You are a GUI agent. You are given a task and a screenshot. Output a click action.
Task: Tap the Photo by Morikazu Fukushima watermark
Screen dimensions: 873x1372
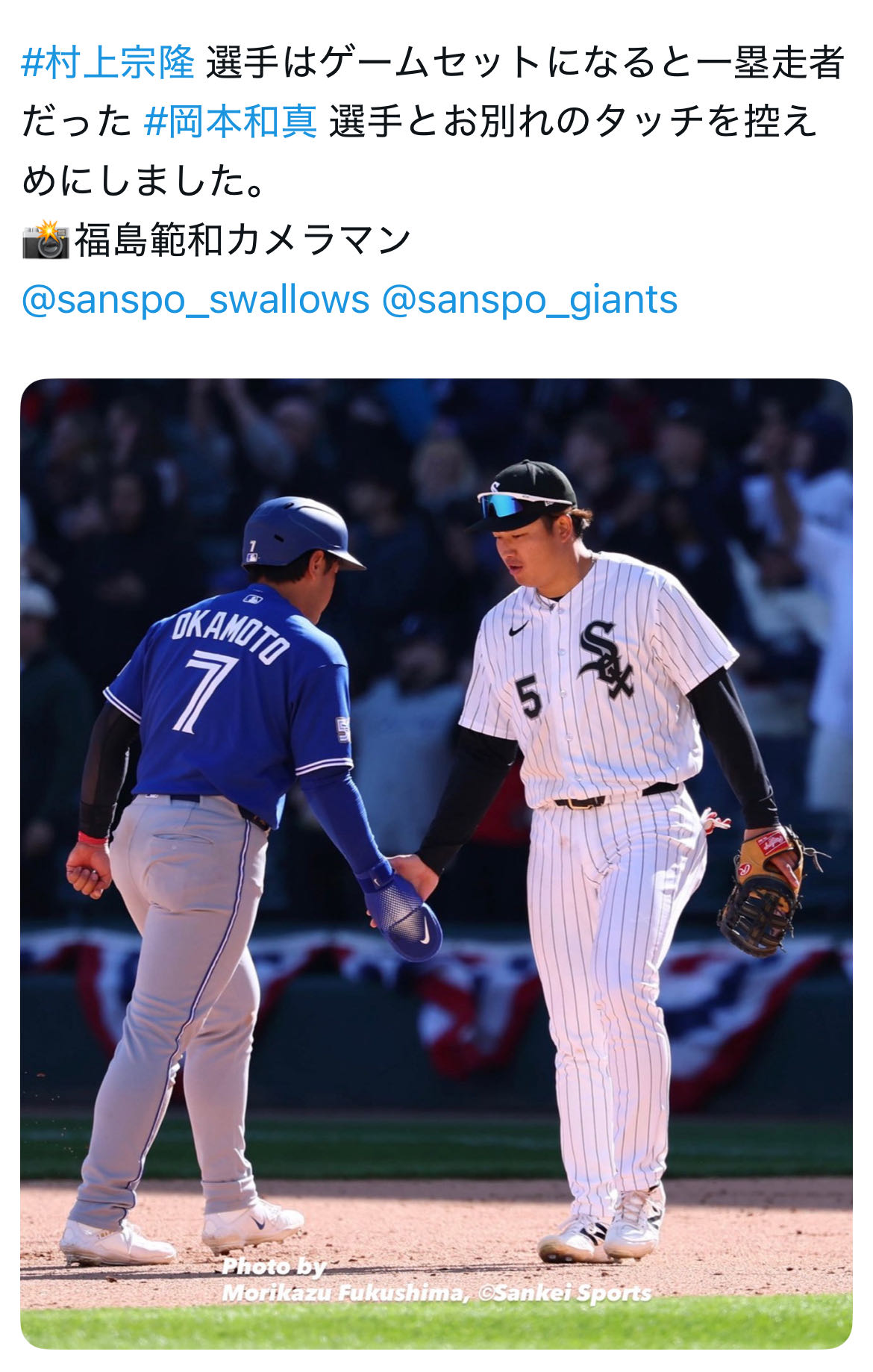[x=436, y=1281]
